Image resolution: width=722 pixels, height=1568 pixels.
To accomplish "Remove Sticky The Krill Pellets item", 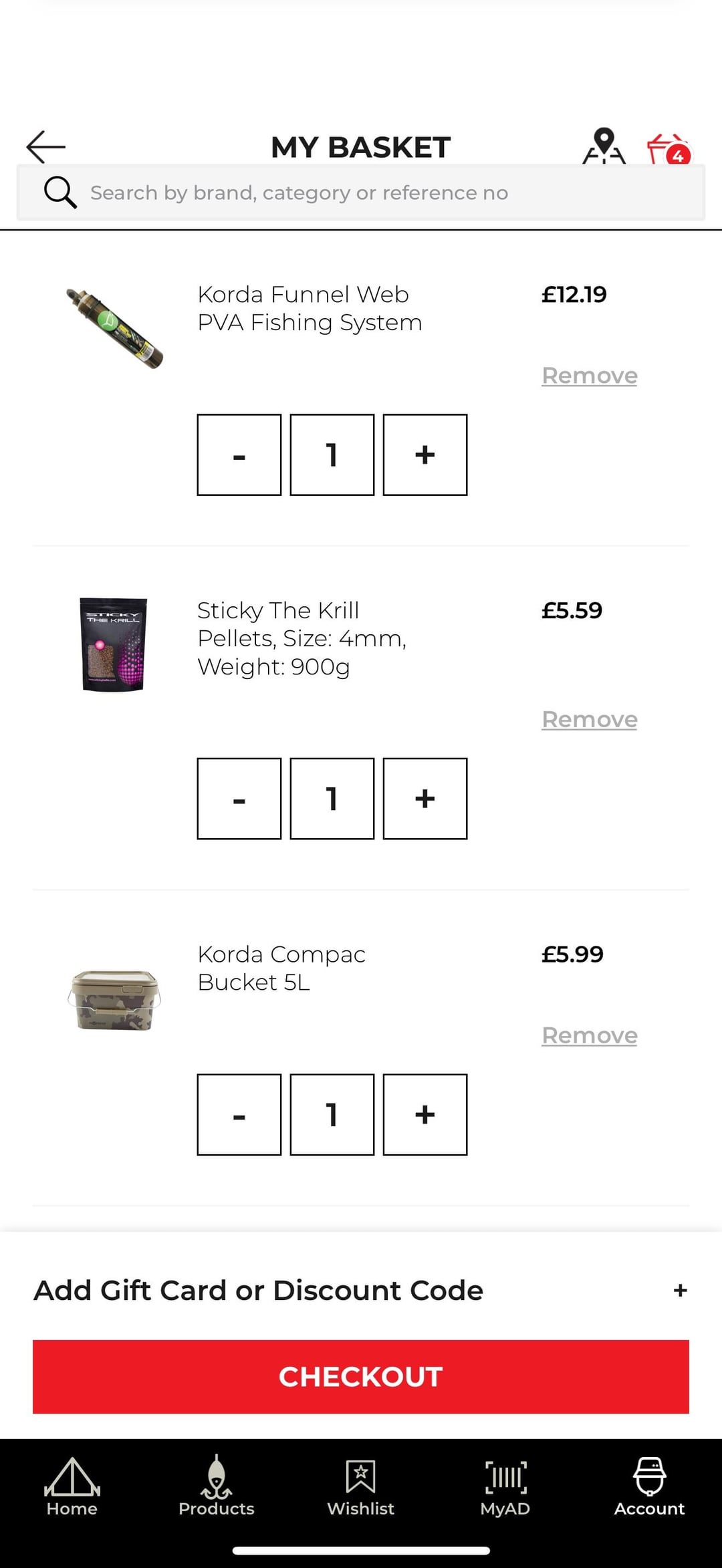I will click(589, 720).
